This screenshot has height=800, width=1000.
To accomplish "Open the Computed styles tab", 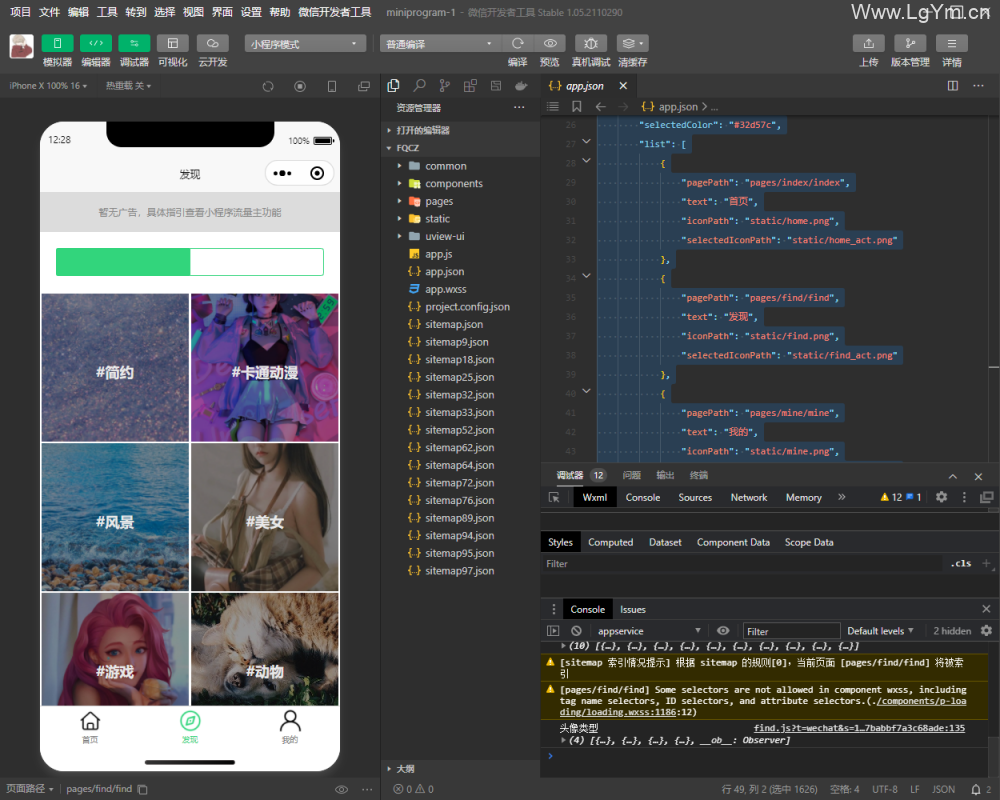I will pos(610,542).
